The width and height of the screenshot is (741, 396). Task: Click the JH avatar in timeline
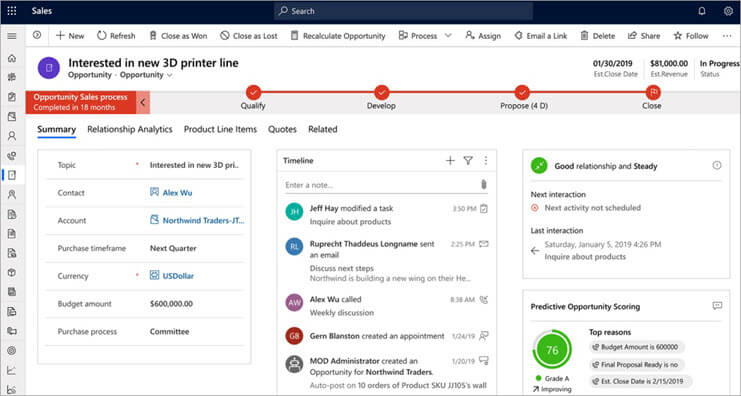click(294, 211)
